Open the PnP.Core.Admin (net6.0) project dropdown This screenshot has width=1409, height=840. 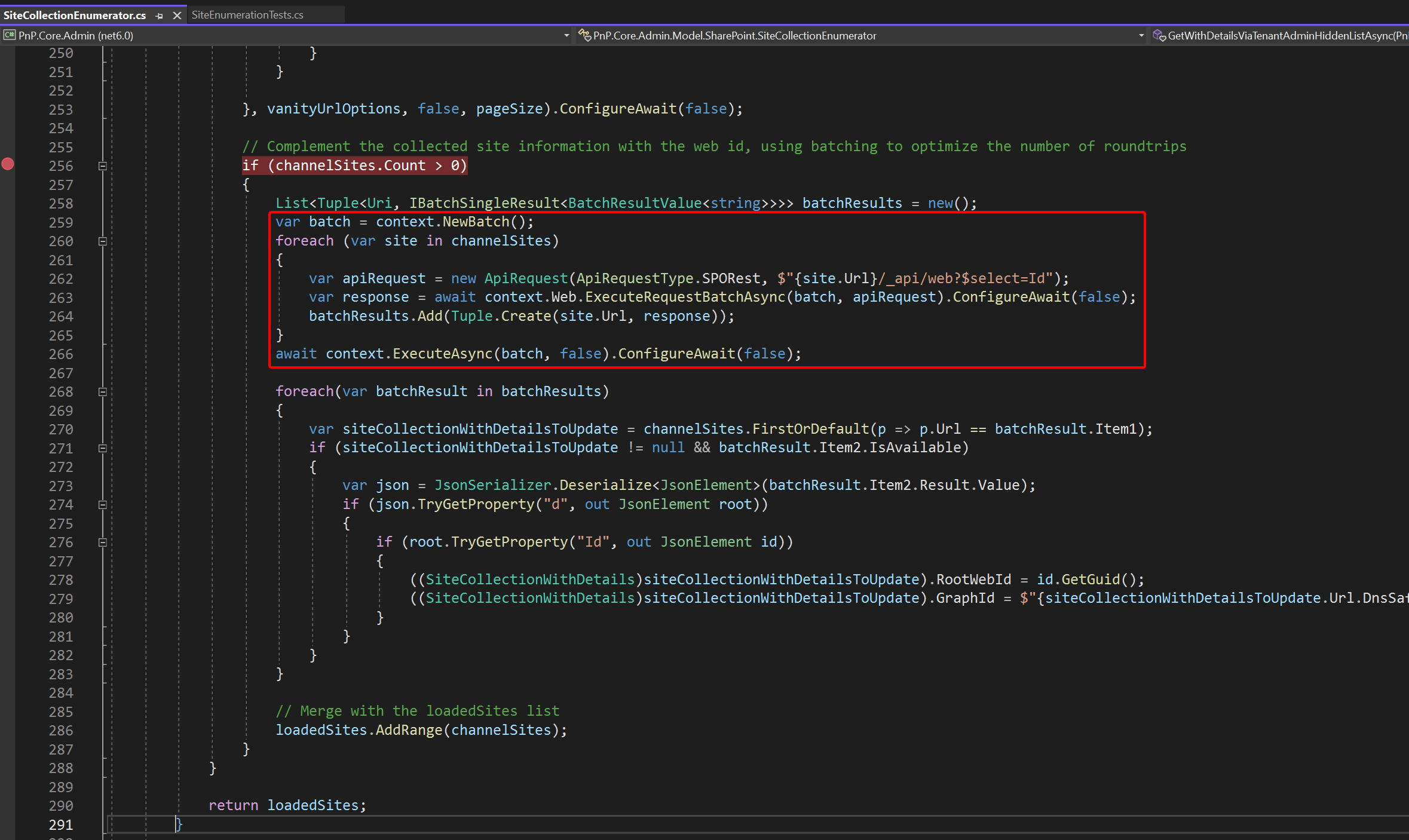click(565, 35)
